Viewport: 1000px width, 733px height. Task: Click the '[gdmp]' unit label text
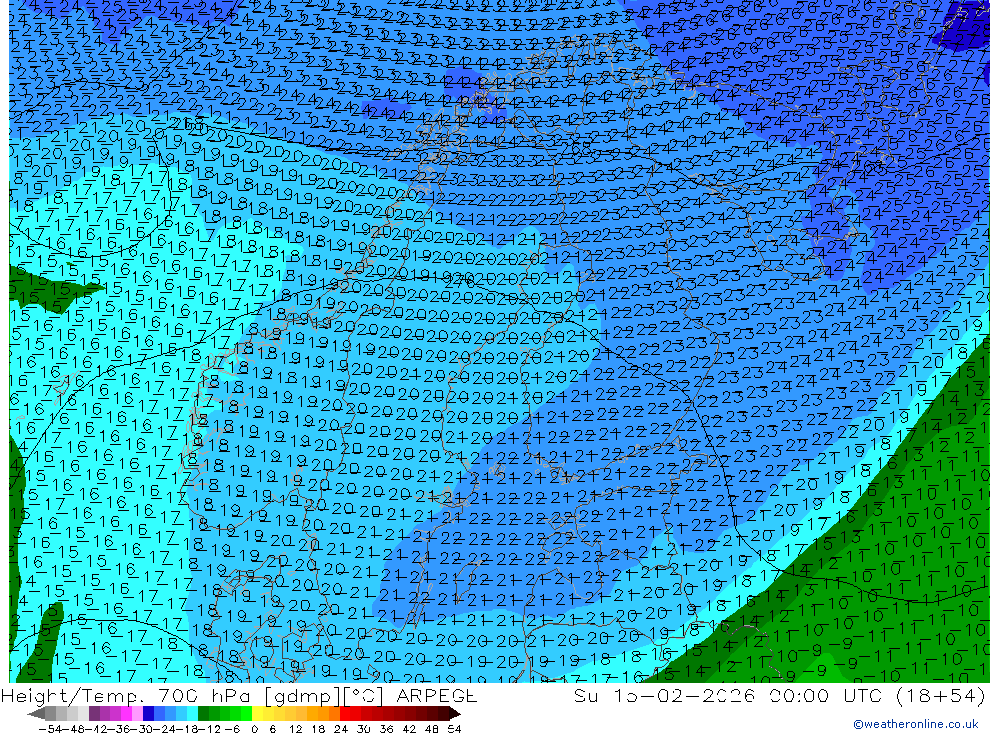(302, 696)
